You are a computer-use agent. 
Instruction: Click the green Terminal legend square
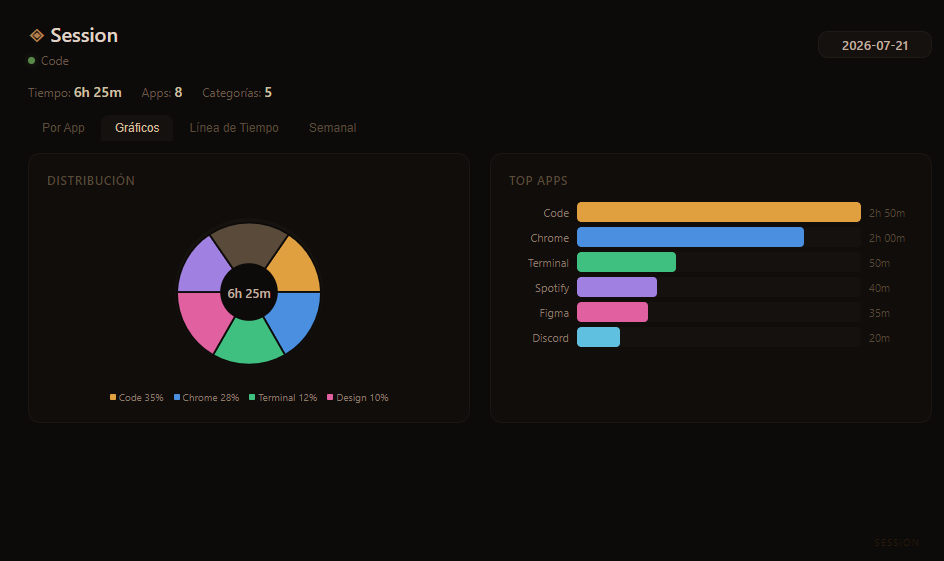(x=252, y=397)
